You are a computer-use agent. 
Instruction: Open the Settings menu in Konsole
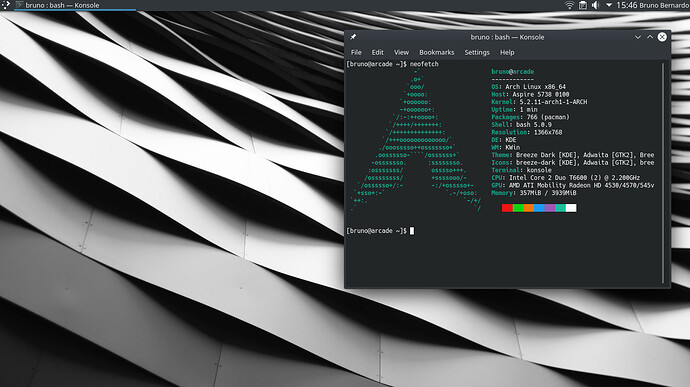tap(477, 52)
